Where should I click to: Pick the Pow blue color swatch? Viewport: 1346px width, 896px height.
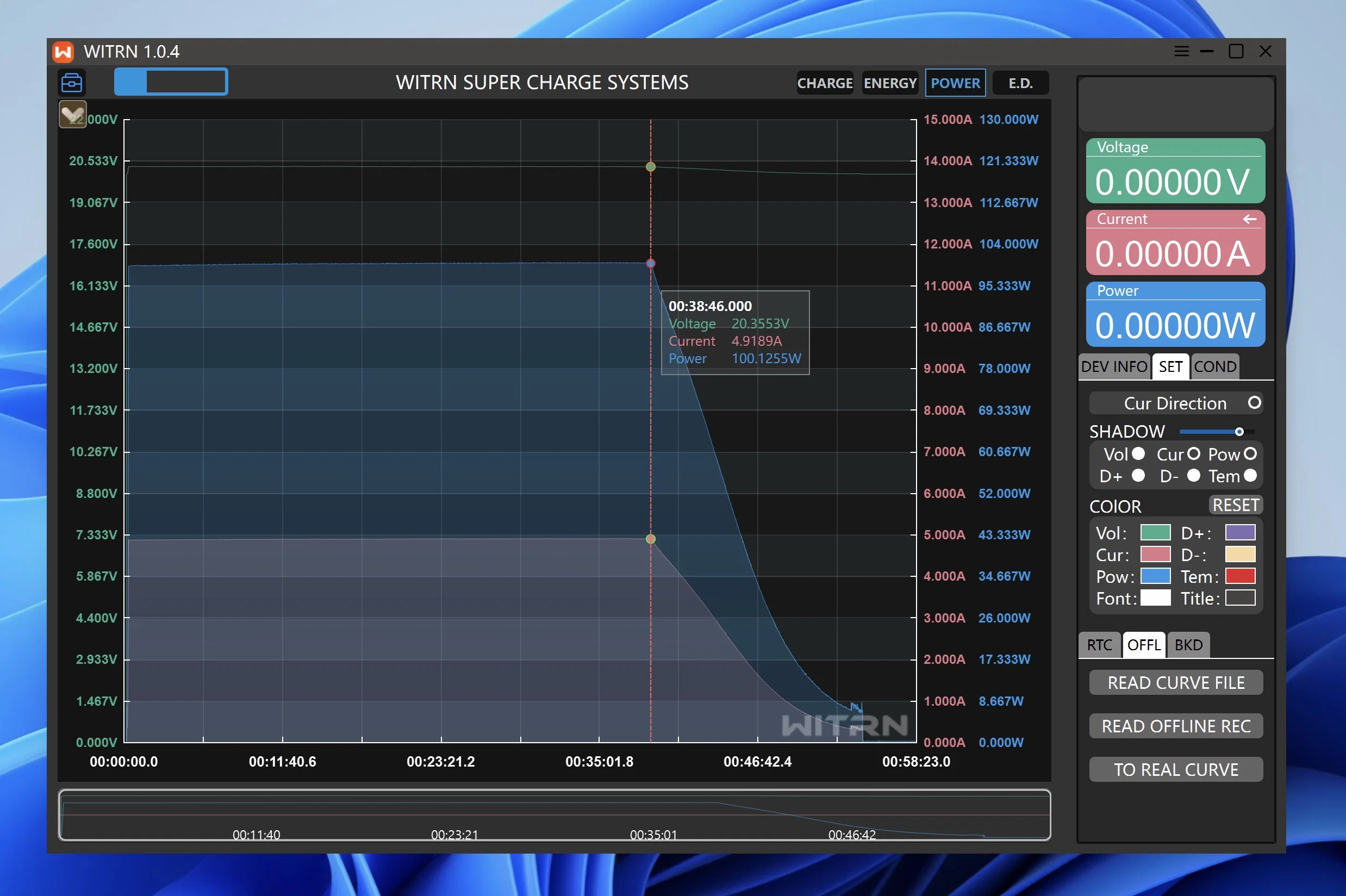pos(1155,576)
